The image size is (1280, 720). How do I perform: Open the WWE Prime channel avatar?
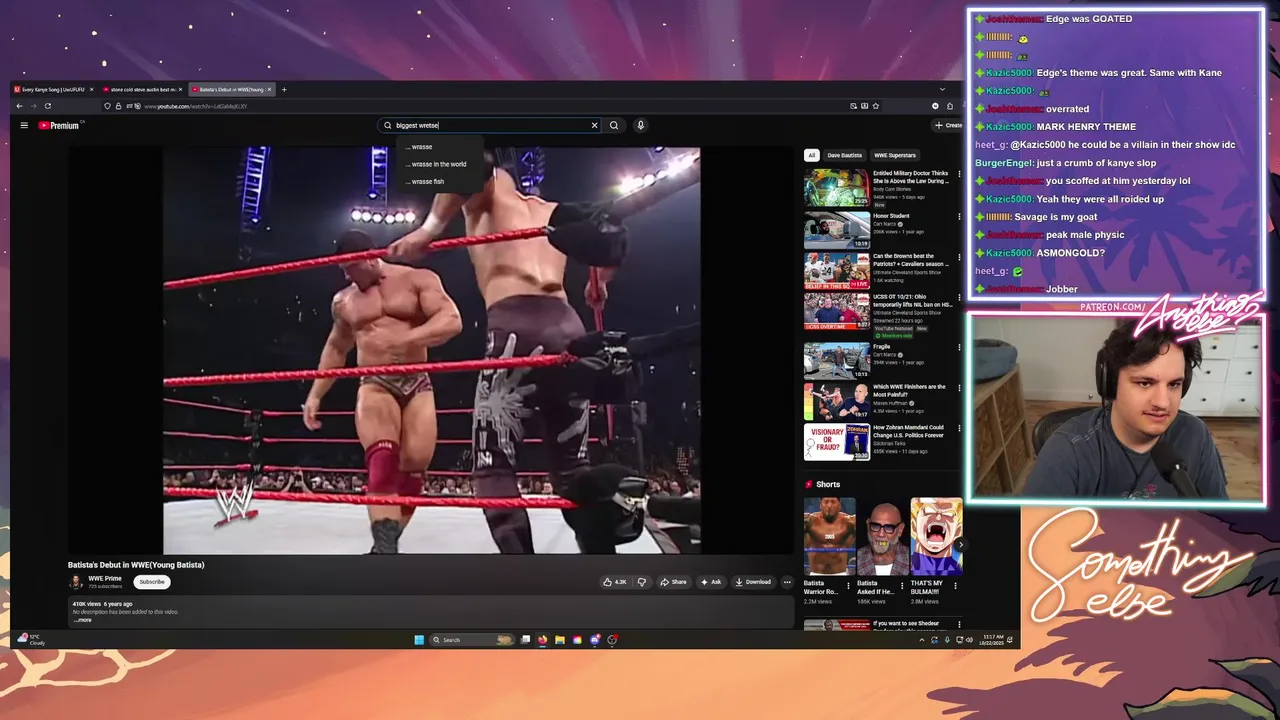pos(75,582)
